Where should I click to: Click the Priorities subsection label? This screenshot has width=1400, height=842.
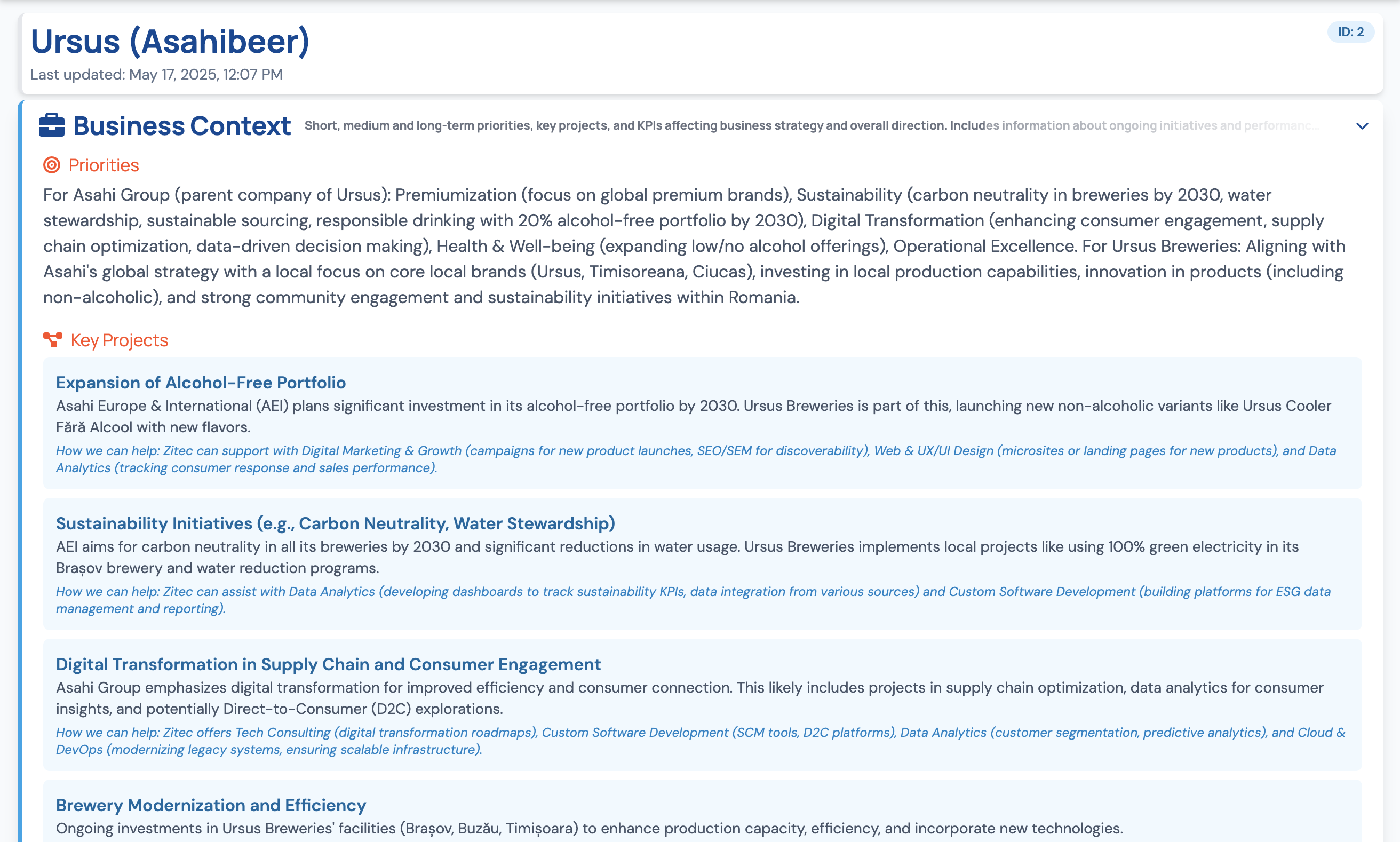point(104,165)
